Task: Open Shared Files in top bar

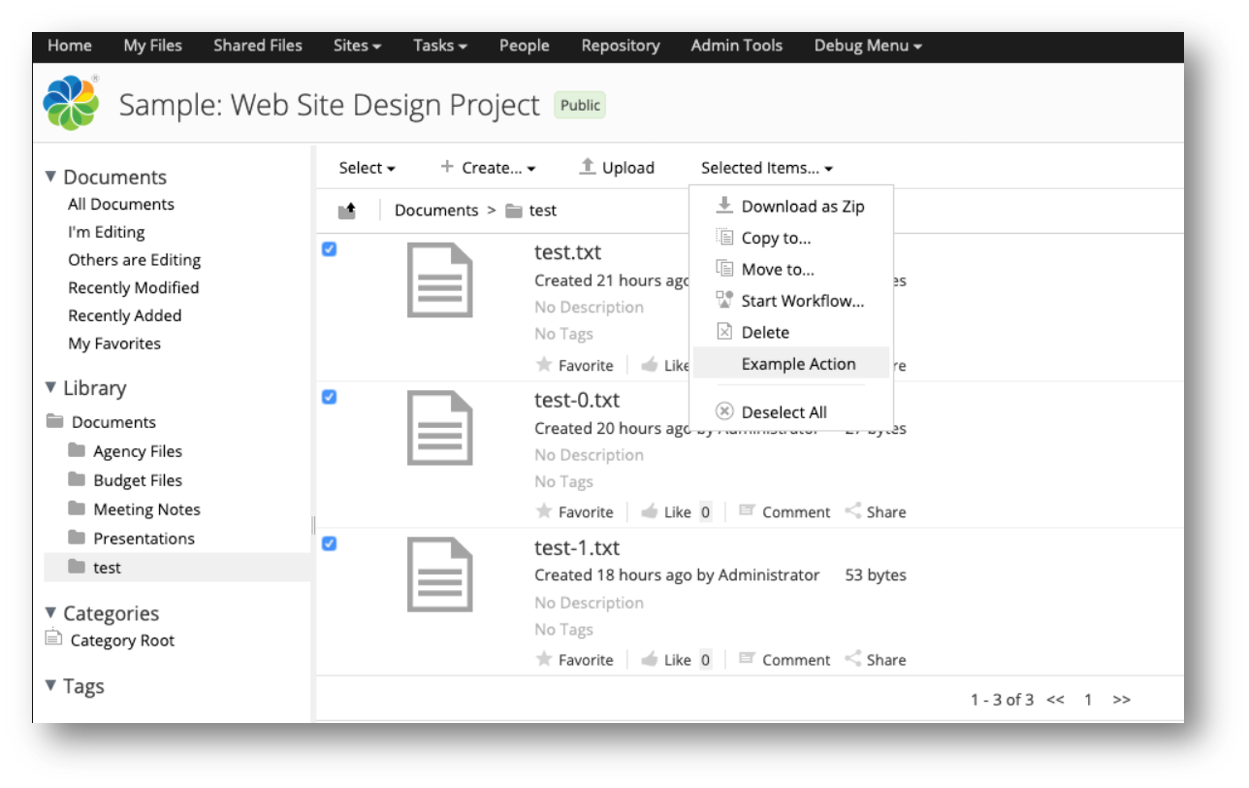Action: coord(258,46)
